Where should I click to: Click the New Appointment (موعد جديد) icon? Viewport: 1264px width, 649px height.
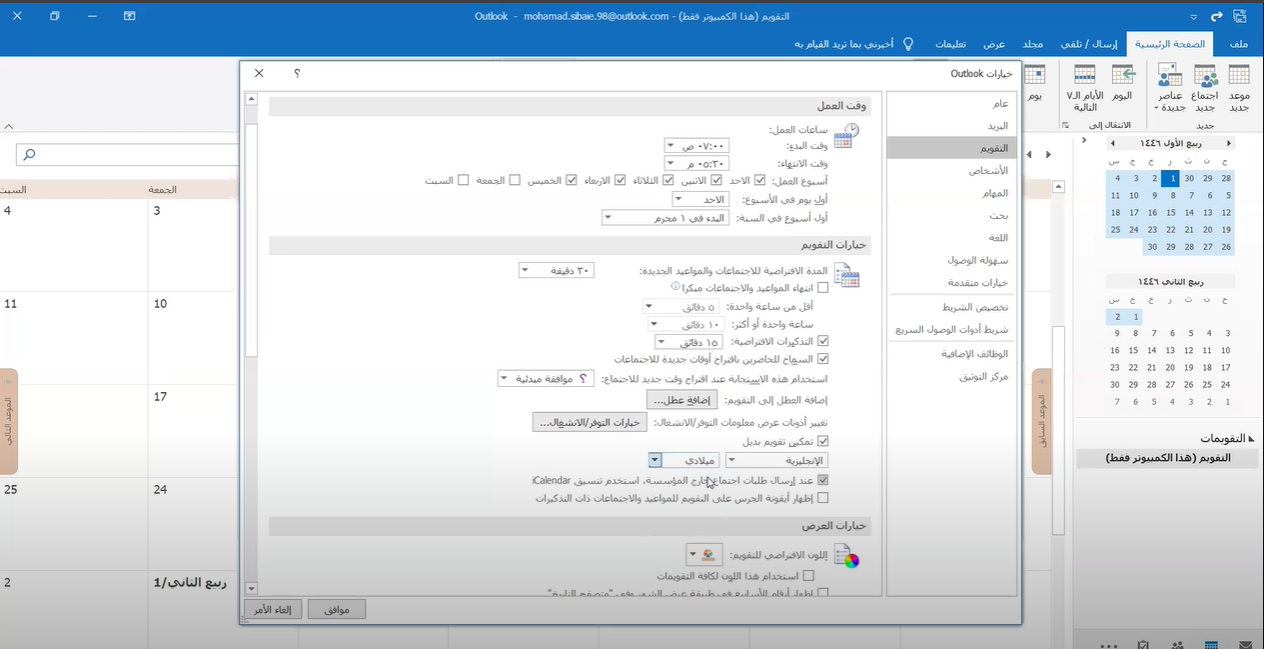[x=1238, y=78]
